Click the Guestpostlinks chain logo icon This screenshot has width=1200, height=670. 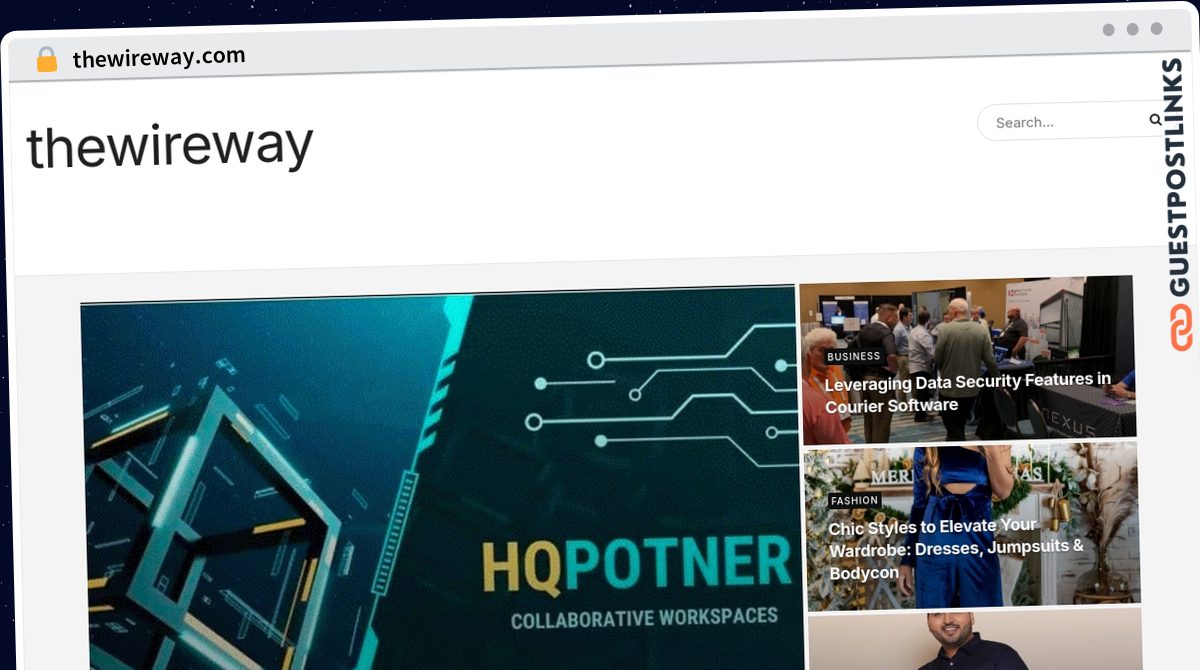tap(1181, 328)
